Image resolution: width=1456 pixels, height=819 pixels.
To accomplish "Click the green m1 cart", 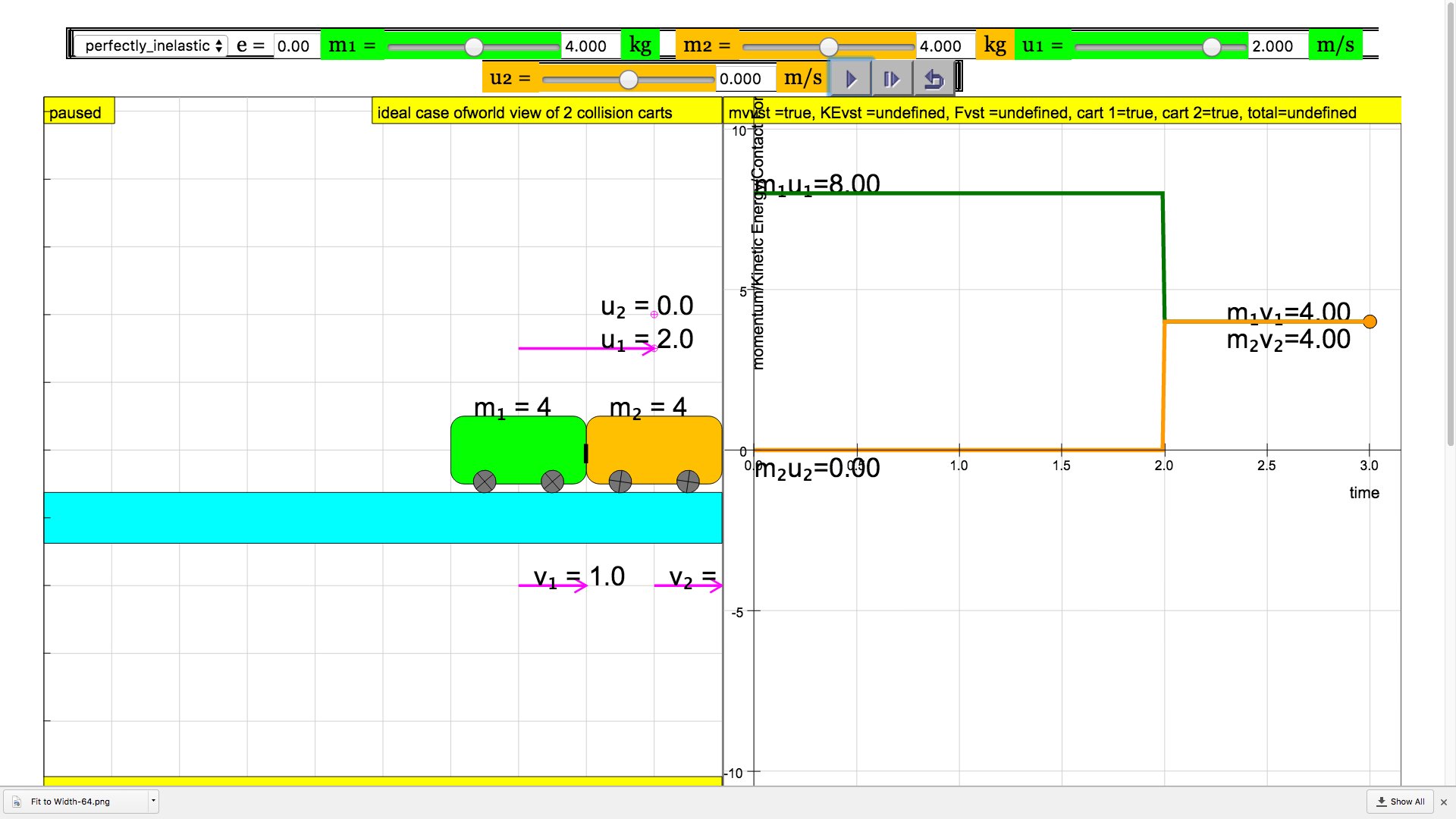I will tap(517, 449).
